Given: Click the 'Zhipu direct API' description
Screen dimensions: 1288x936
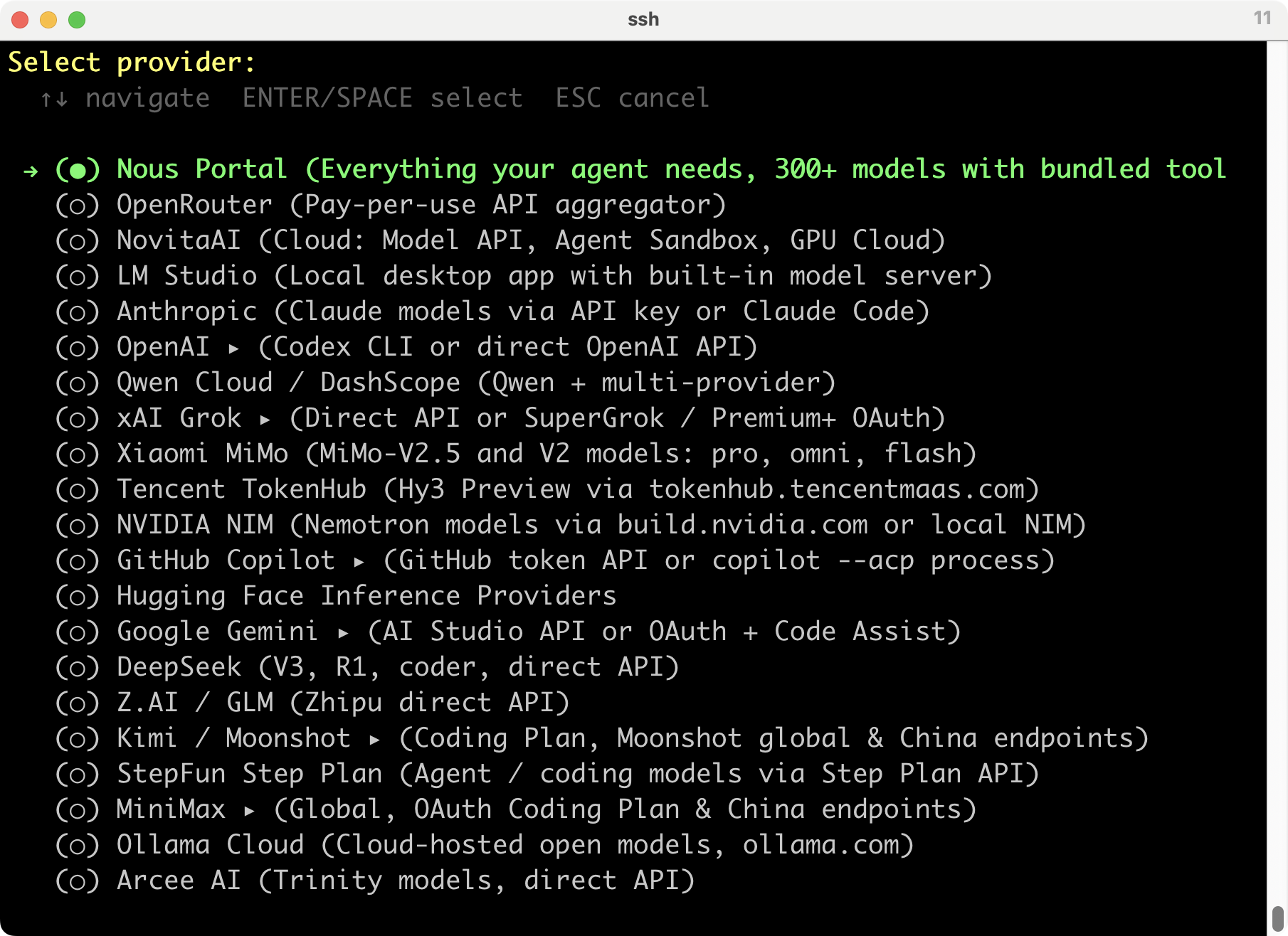Looking at the screenshot, I should tap(430, 703).
